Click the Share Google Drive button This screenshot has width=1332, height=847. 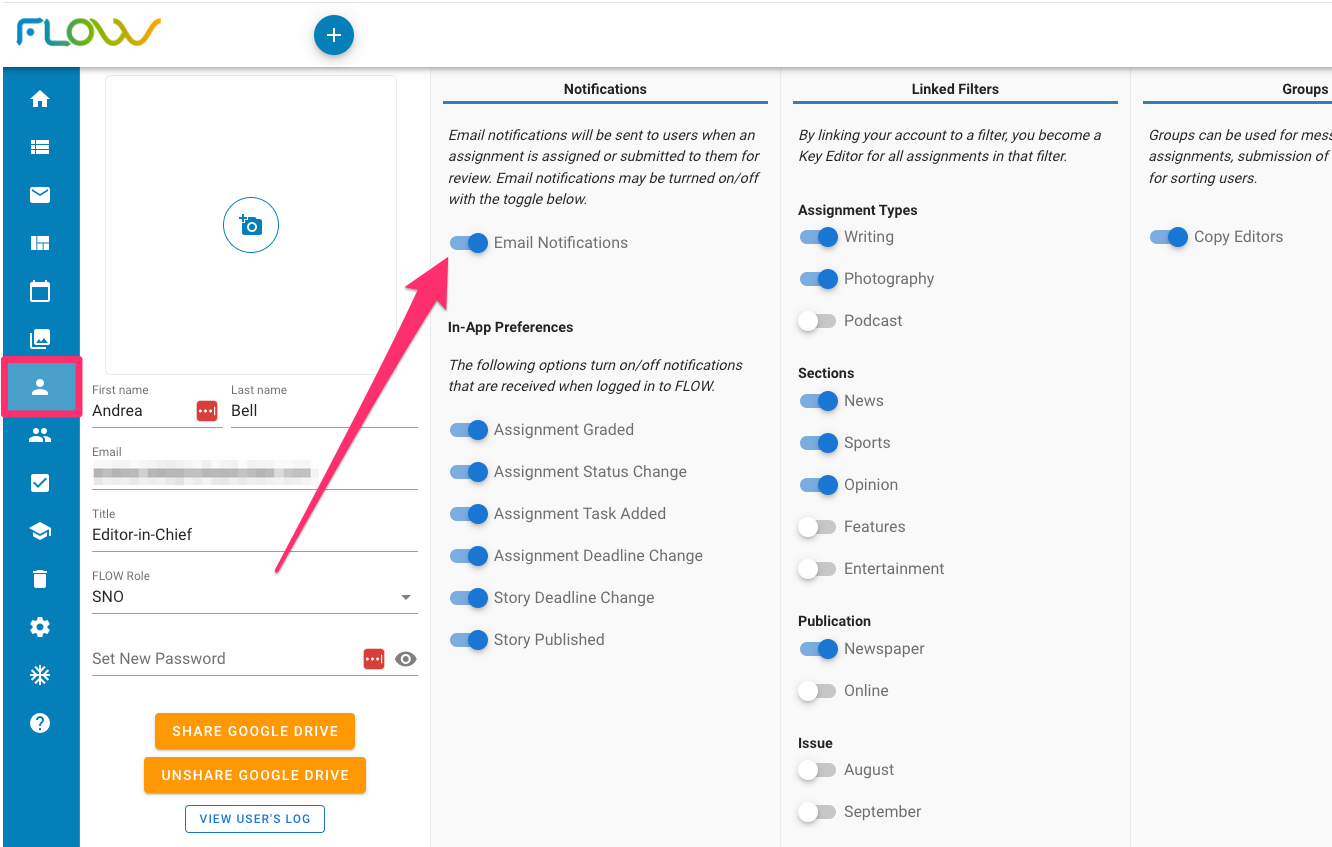(255, 731)
